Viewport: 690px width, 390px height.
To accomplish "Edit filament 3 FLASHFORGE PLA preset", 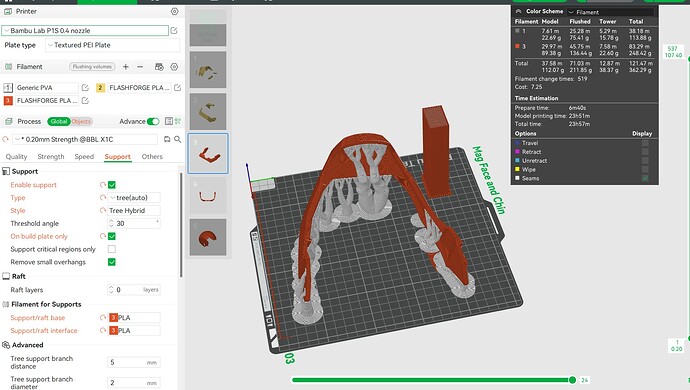I will 85,100.
